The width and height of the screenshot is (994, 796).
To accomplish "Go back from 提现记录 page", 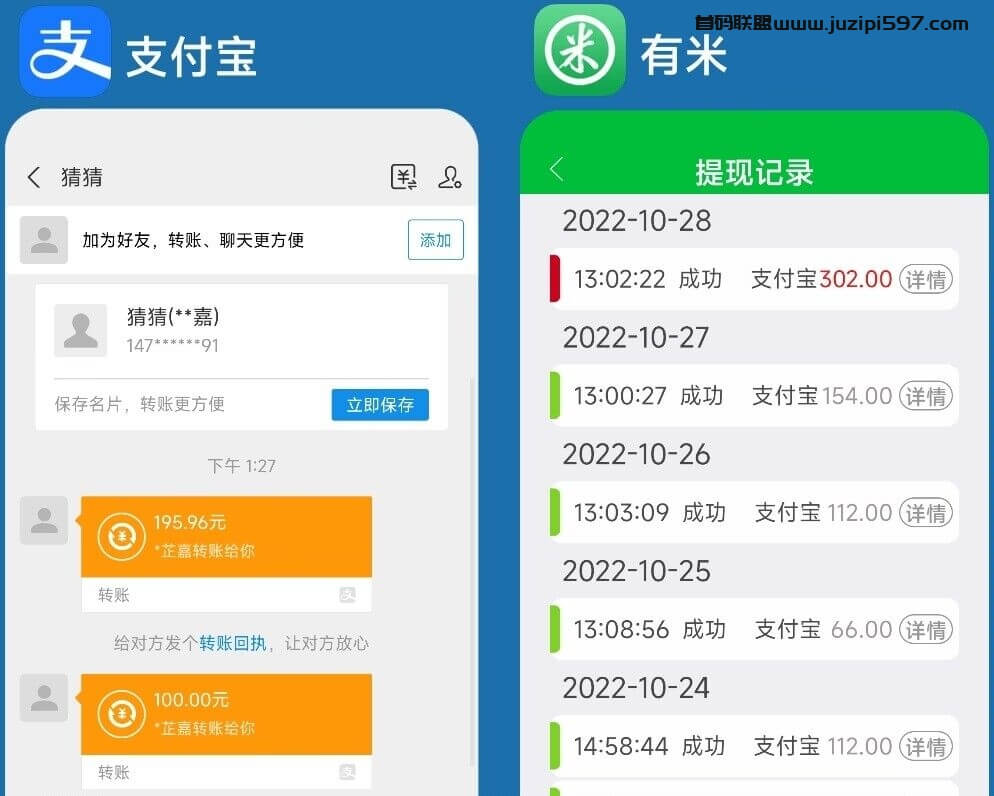I will tap(556, 169).
